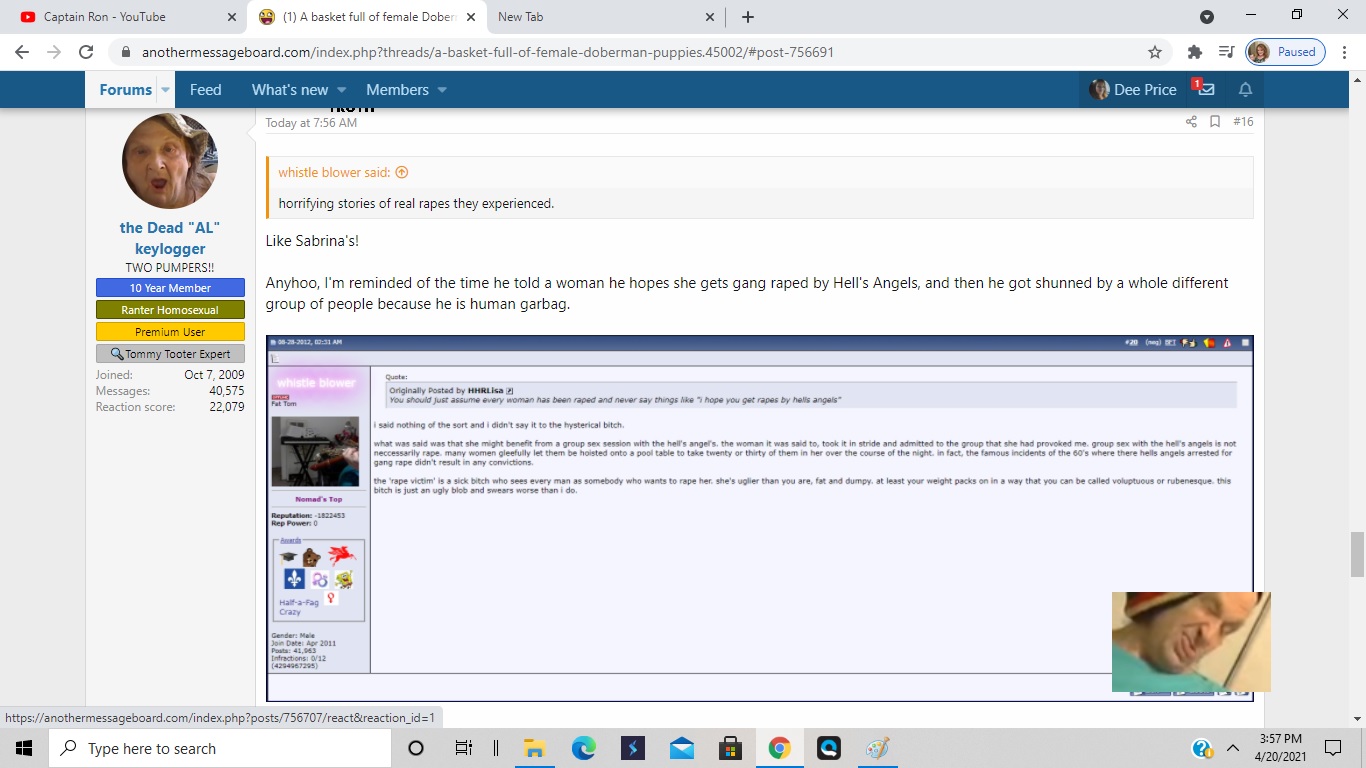Open the Dee Price account menu
1366x768 pixels.
[x=1133, y=89]
